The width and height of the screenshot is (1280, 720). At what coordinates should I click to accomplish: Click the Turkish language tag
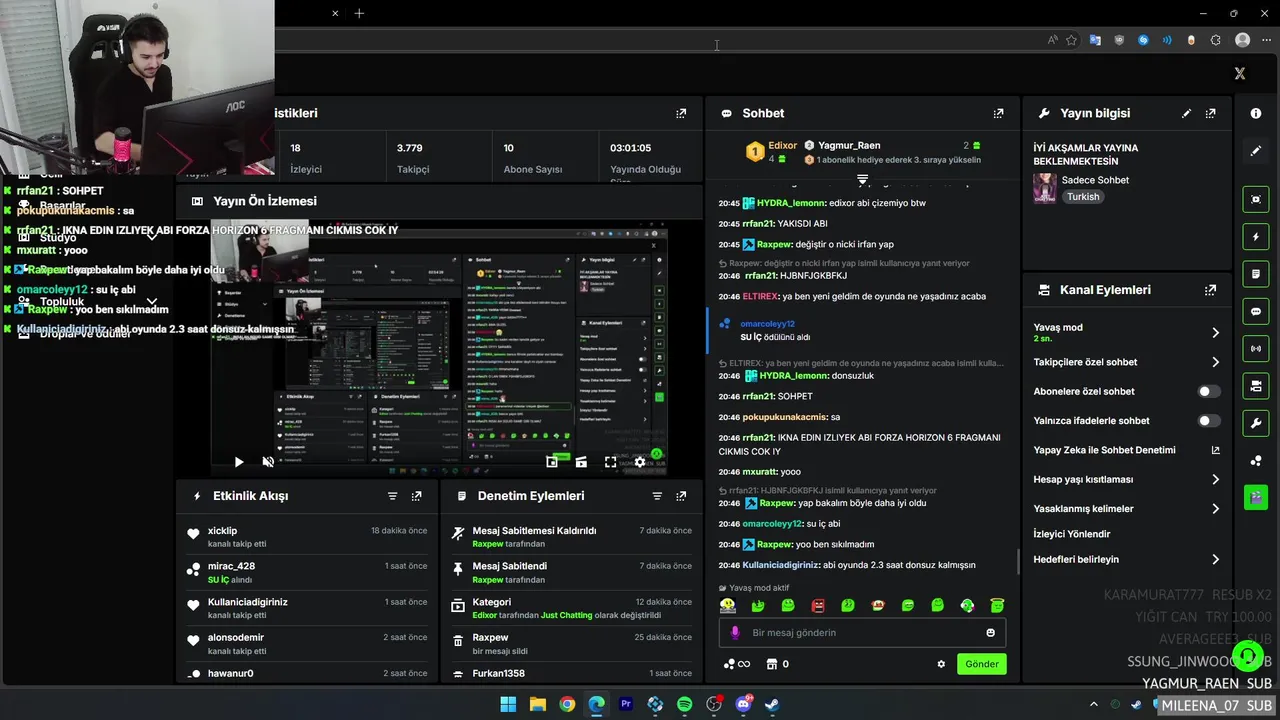pos(1083,197)
